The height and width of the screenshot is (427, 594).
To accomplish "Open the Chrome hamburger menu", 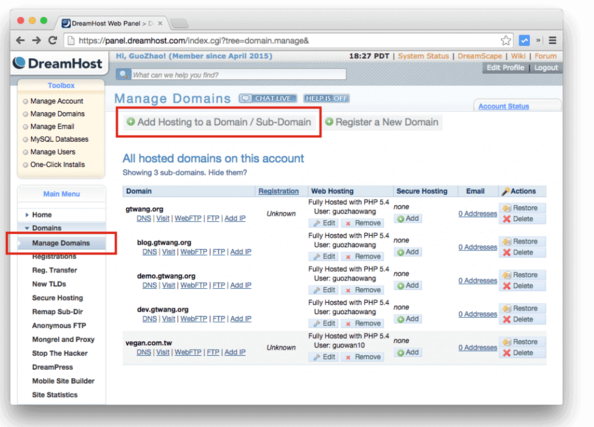I will click(553, 40).
